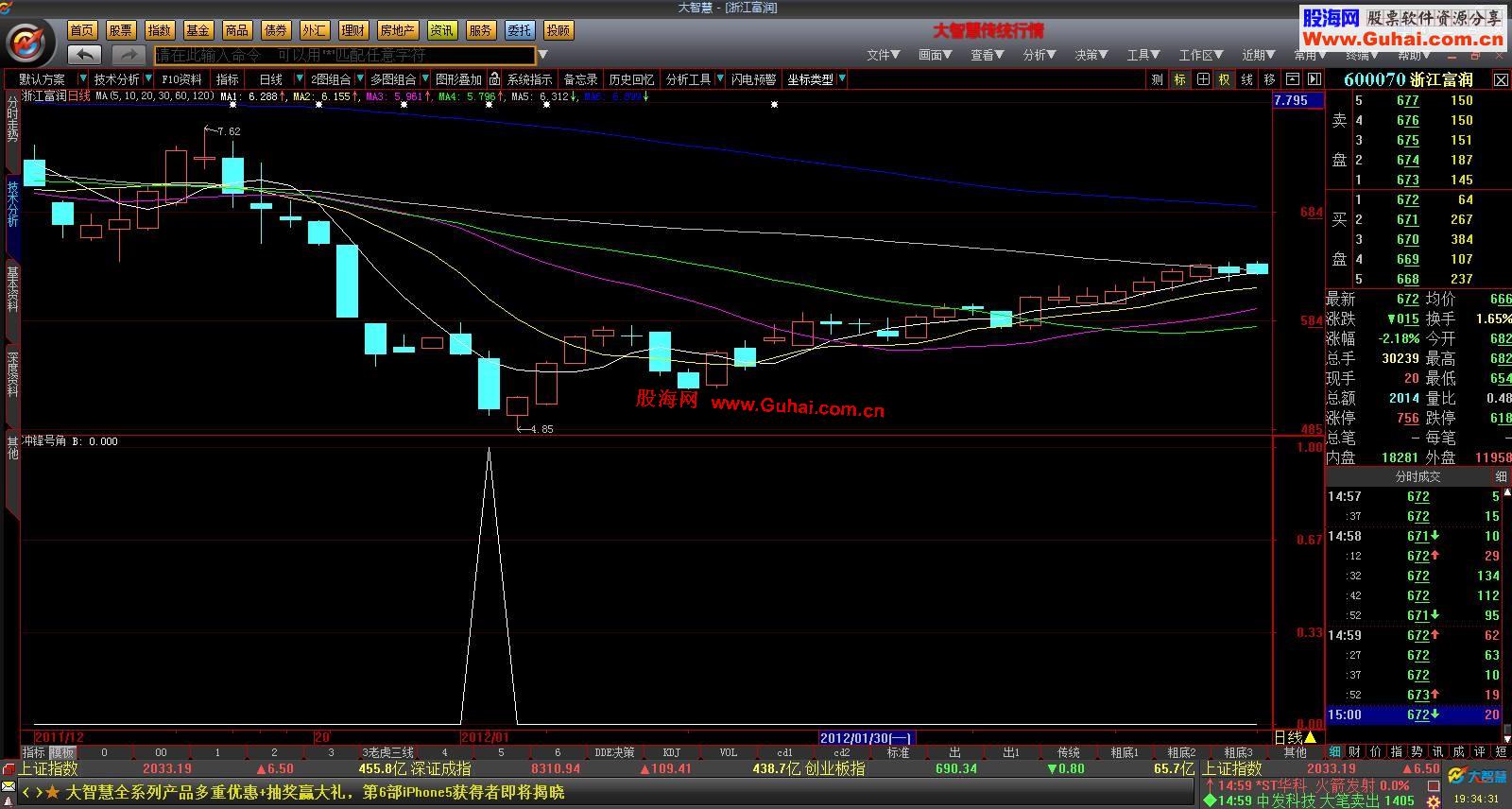Go back with the left arrow button
Image resolution: width=1512 pixels, height=809 pixels.
coord(85,55)
